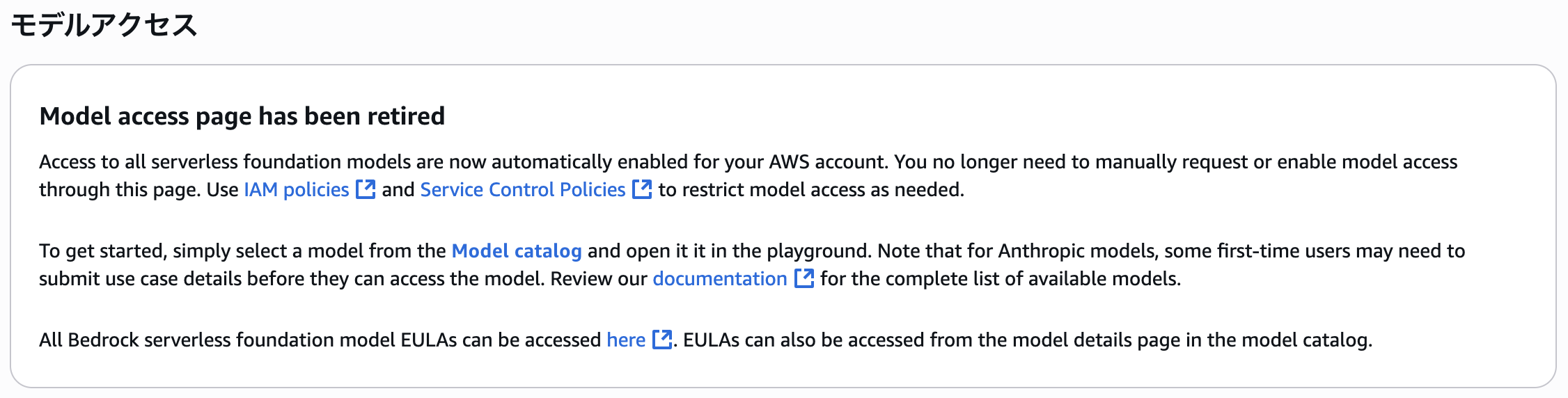
Task: Click the モデルアクセス page title
Action: click(x=104, y=26)
